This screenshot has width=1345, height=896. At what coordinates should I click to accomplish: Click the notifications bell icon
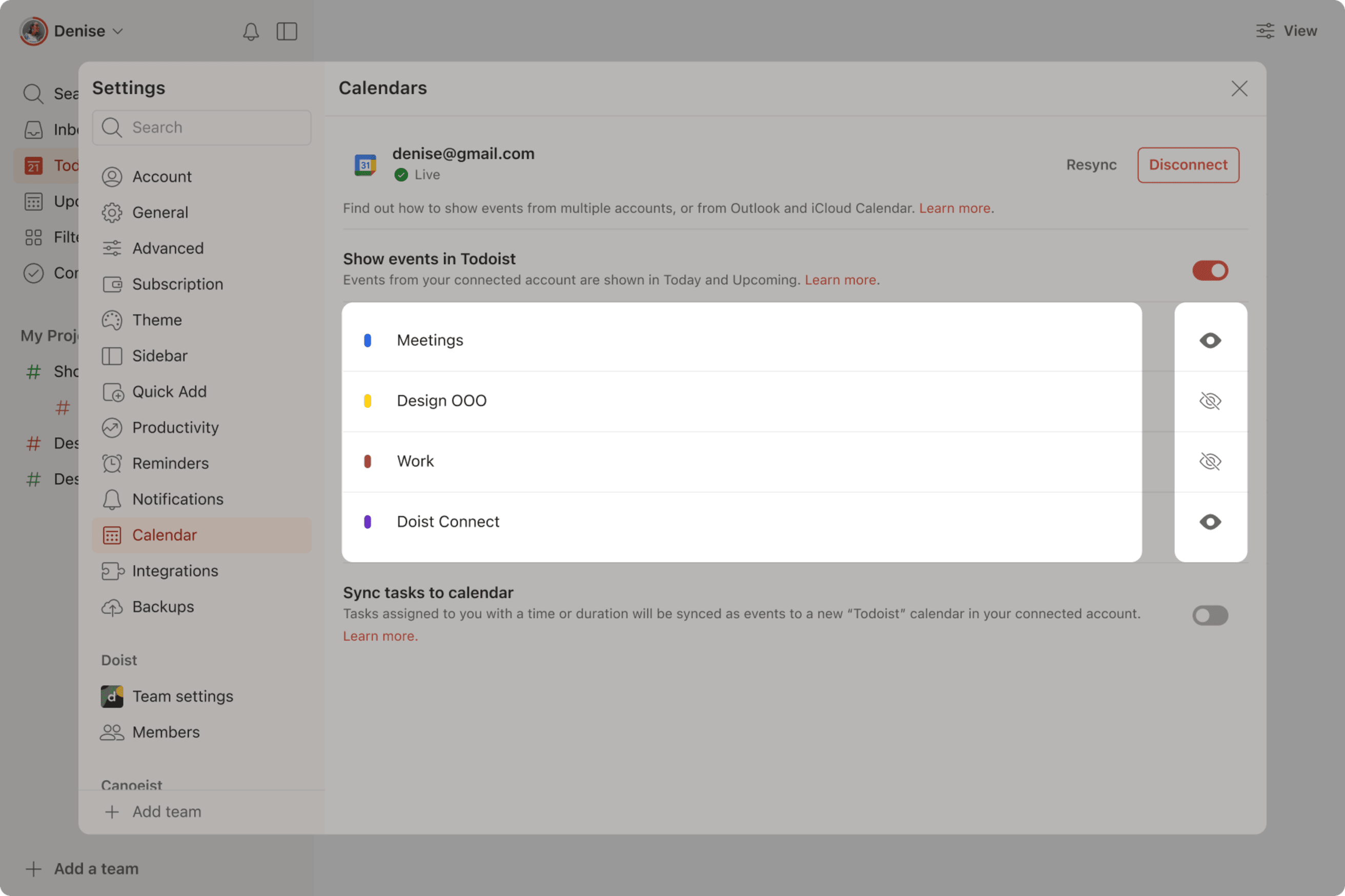(x=250, y=31)
